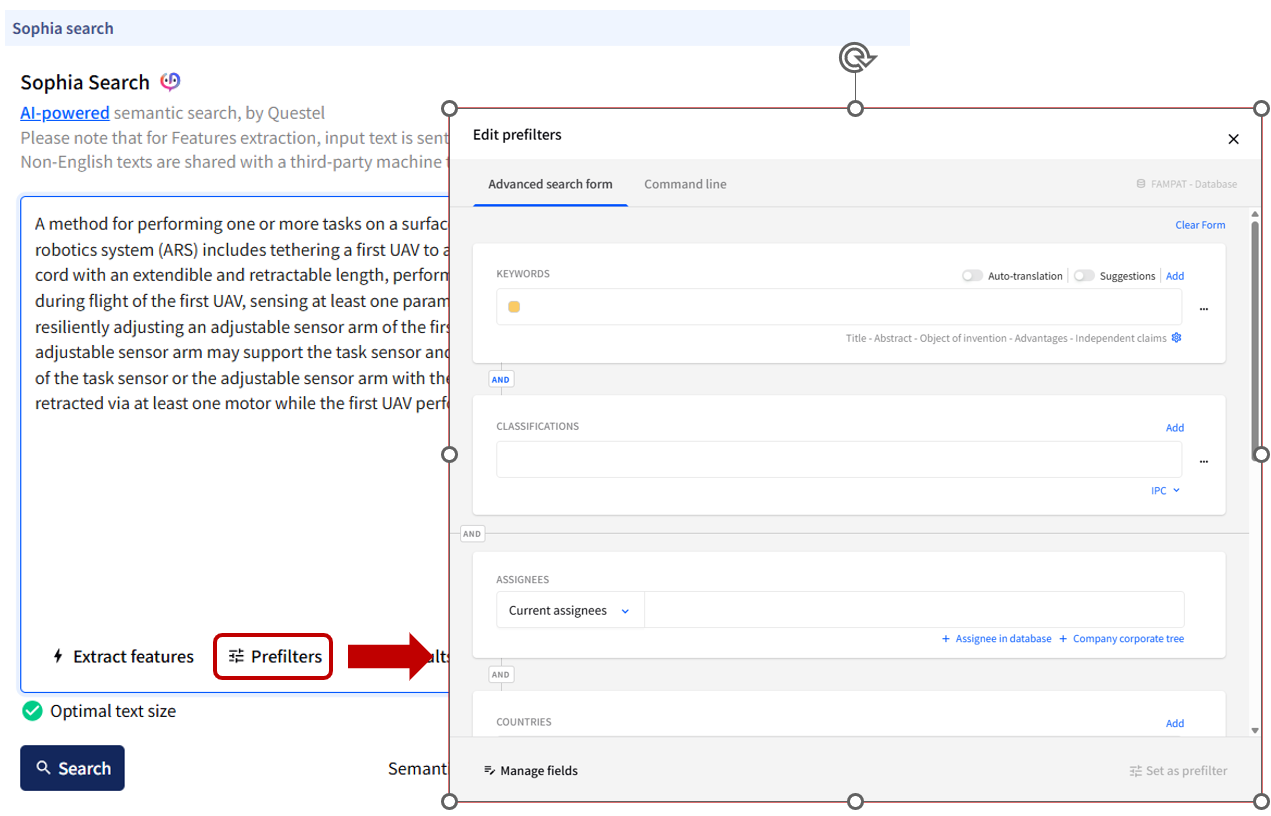This screenshot has width=1271, height=816.
Task: Click the AND operator below Keywords
Action: (x=501, y=380)
